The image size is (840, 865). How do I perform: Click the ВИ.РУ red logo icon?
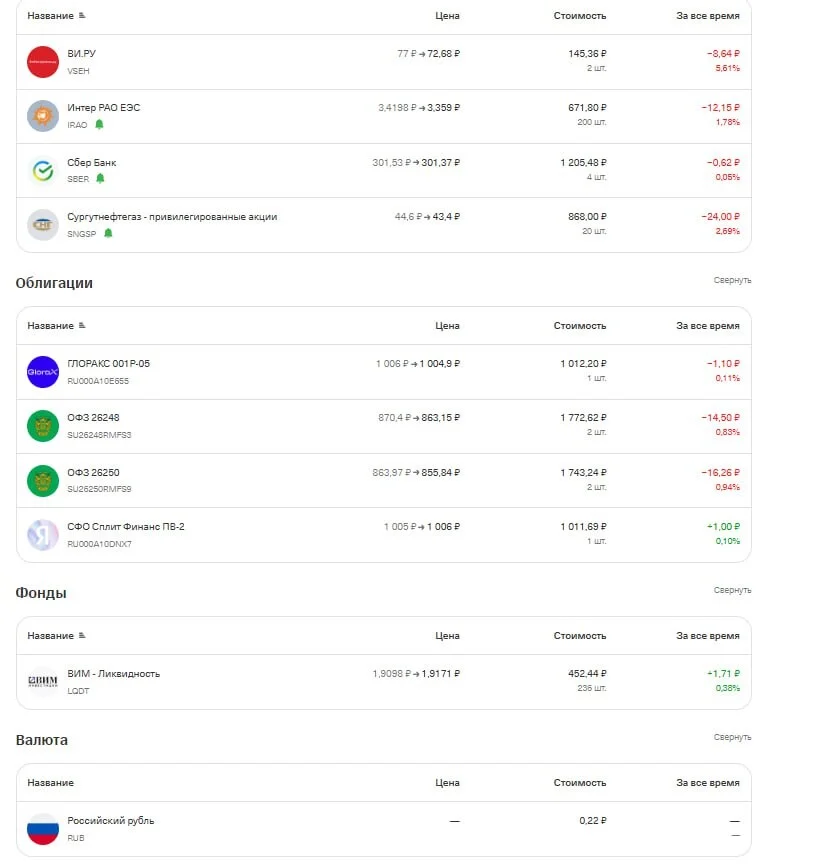[42, 62]
